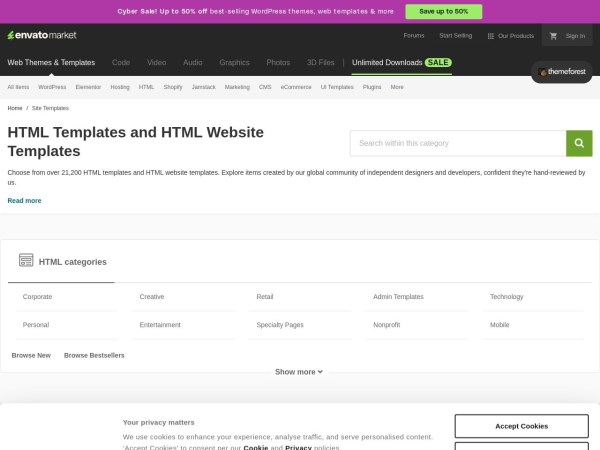Select WordPress in the subnavigation
The image size is (600, 450).
(52, 87)
